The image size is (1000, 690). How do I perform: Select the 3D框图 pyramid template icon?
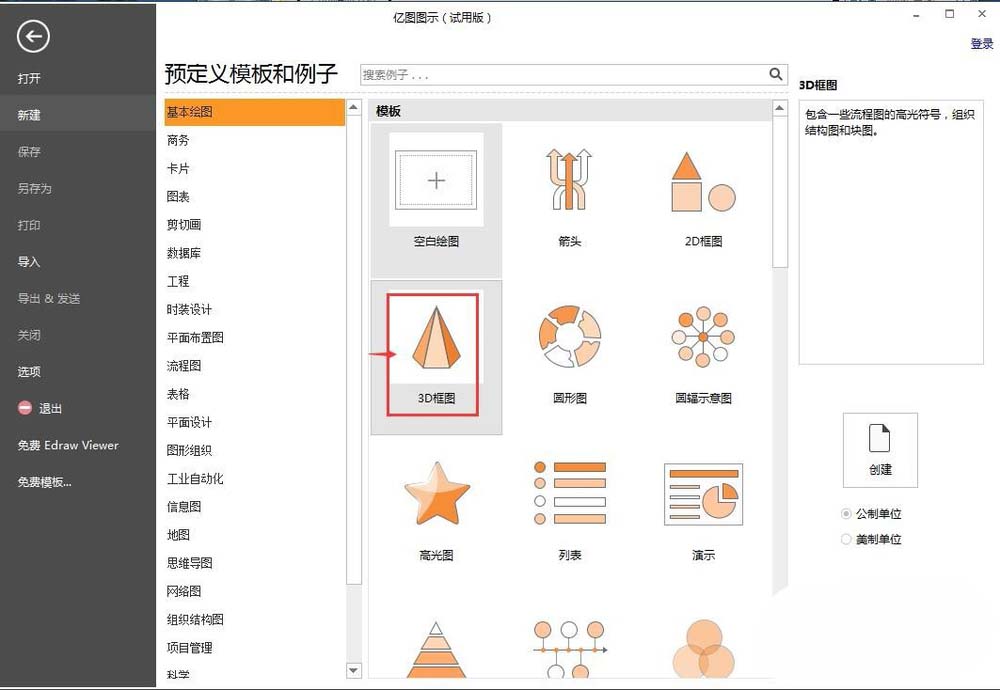click(x=436, y=337)
